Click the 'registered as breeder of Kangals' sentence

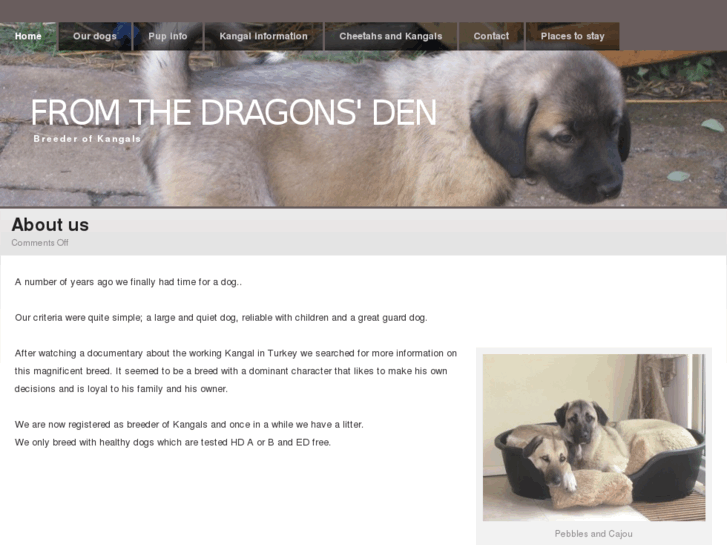(189, 424)
